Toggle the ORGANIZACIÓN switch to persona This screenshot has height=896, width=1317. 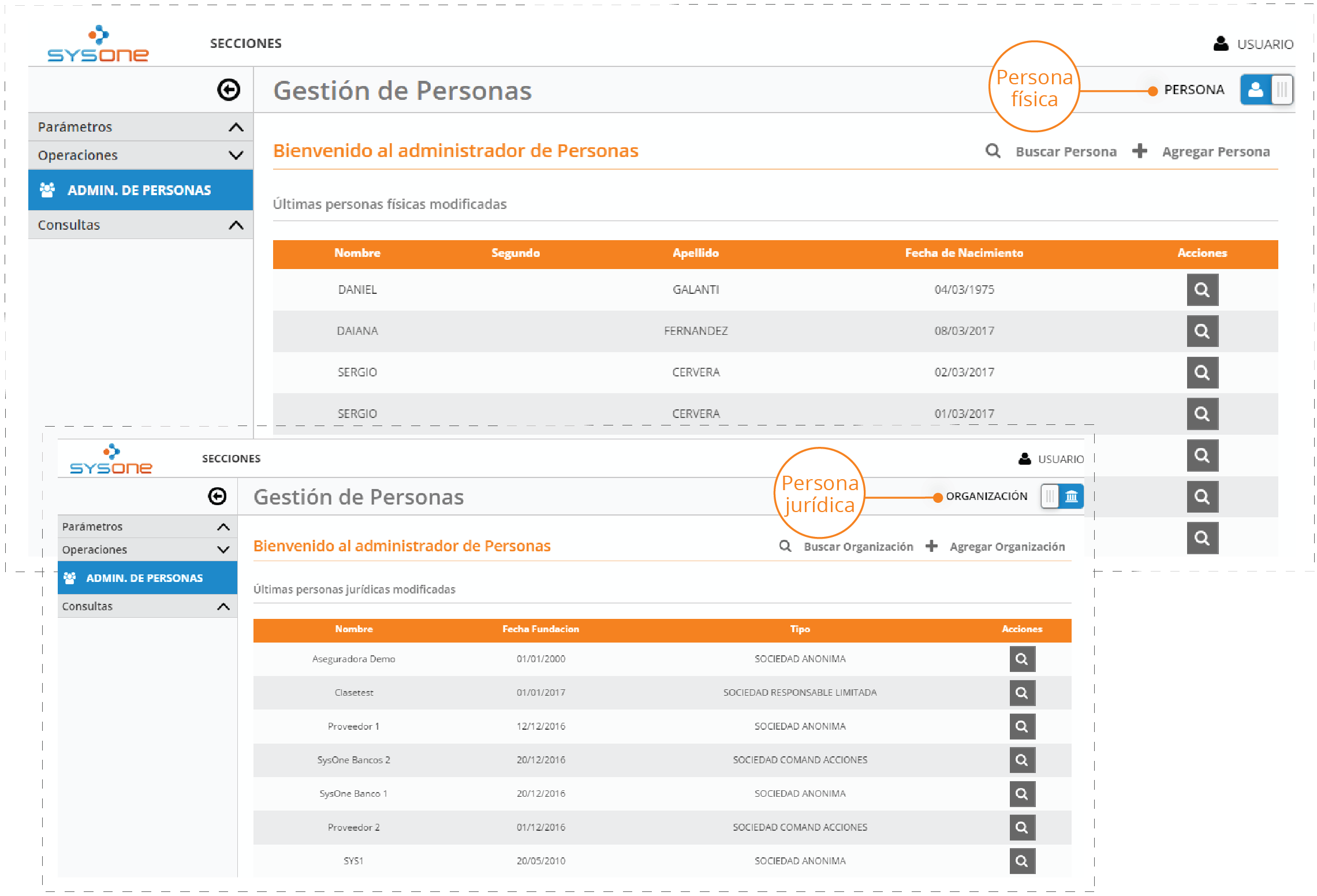(x=1061, y=496)
